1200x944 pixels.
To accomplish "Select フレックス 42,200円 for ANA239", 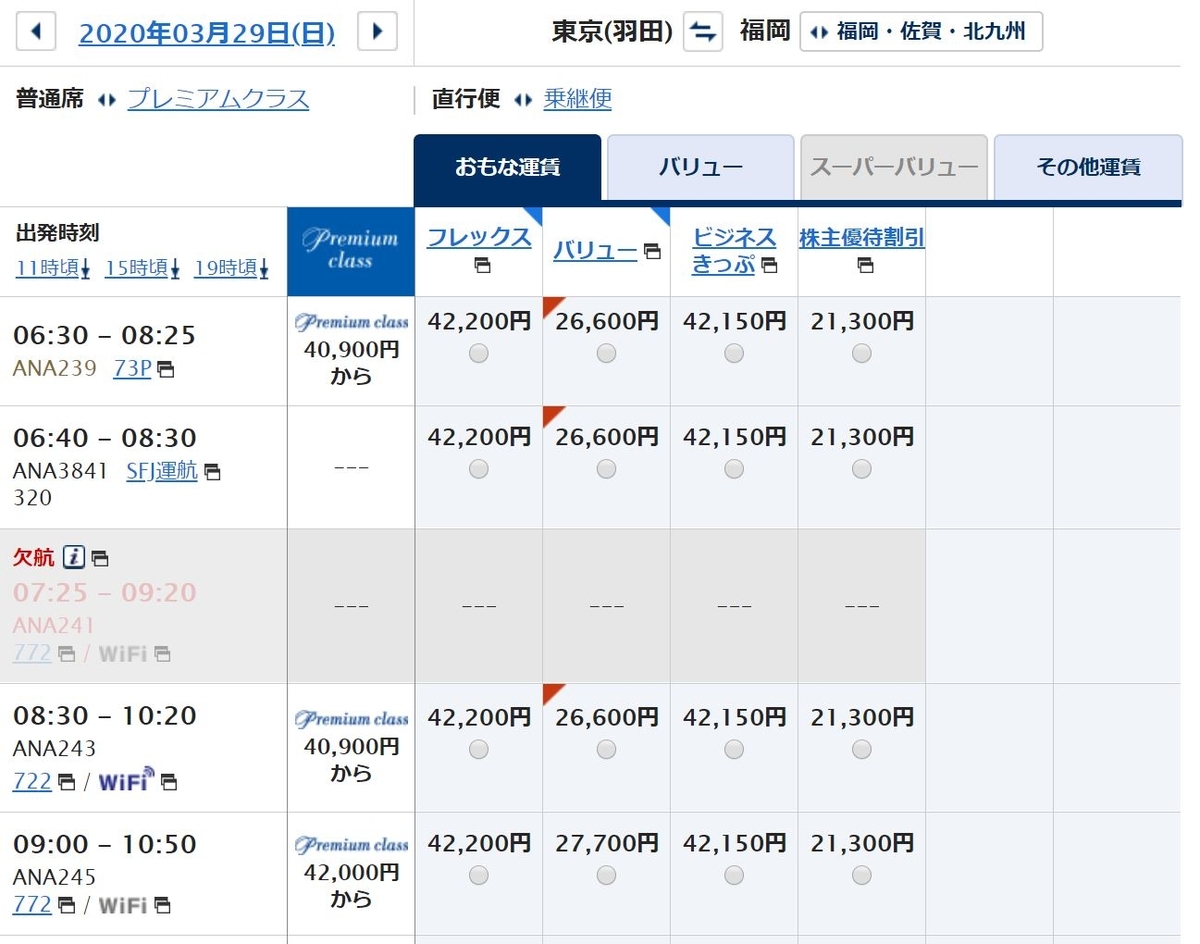I will click(479, 353).
